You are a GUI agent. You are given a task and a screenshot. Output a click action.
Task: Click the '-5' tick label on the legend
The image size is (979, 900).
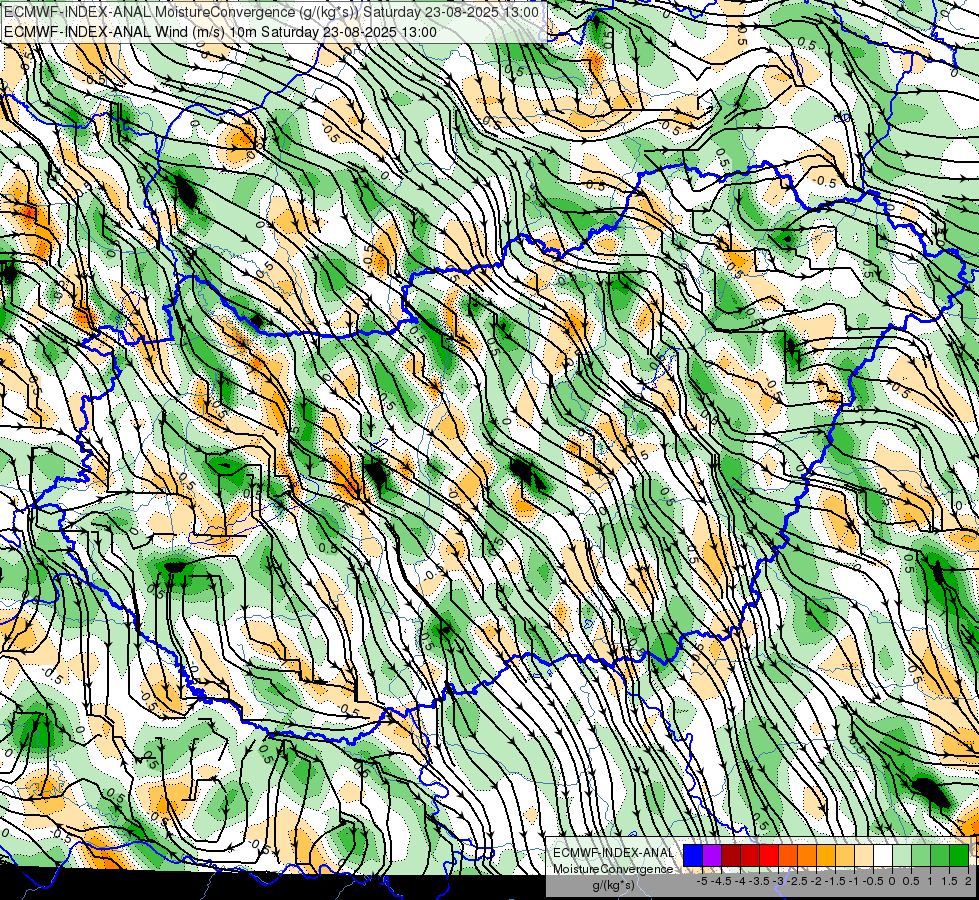coord(702,881)
